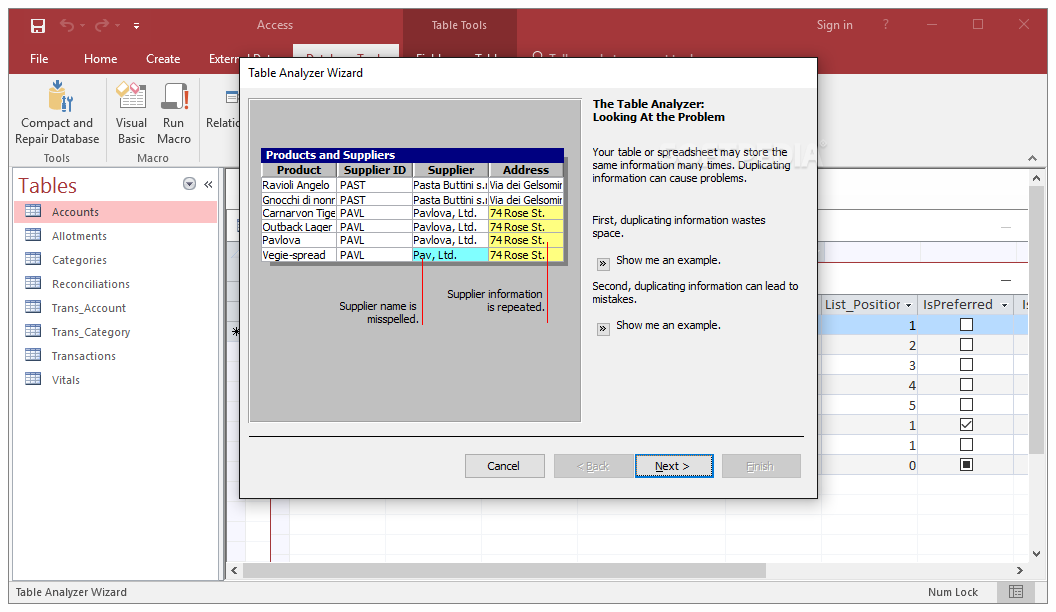This screenshot has height=612, width=1056.
Task: Click the Compact and Repair Database icon
Action: [59, 96]
